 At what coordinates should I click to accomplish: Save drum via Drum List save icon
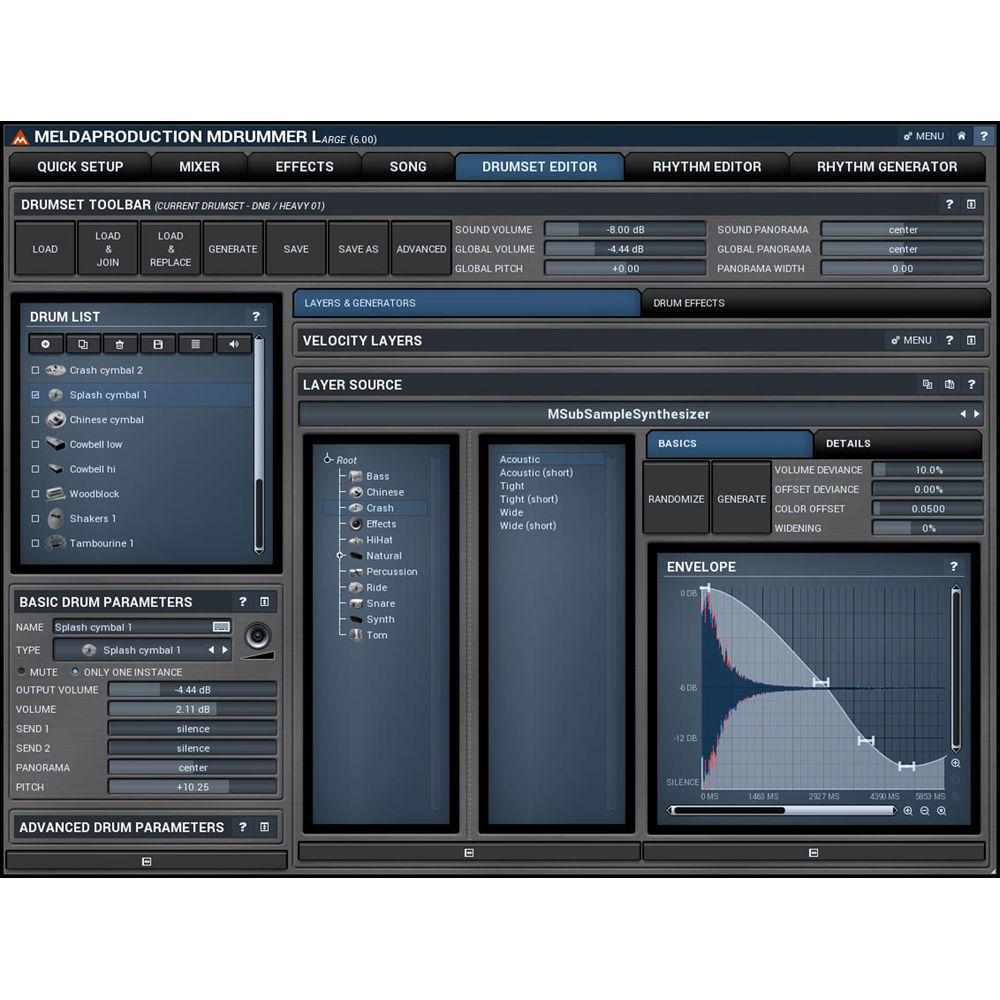(158, 344)
